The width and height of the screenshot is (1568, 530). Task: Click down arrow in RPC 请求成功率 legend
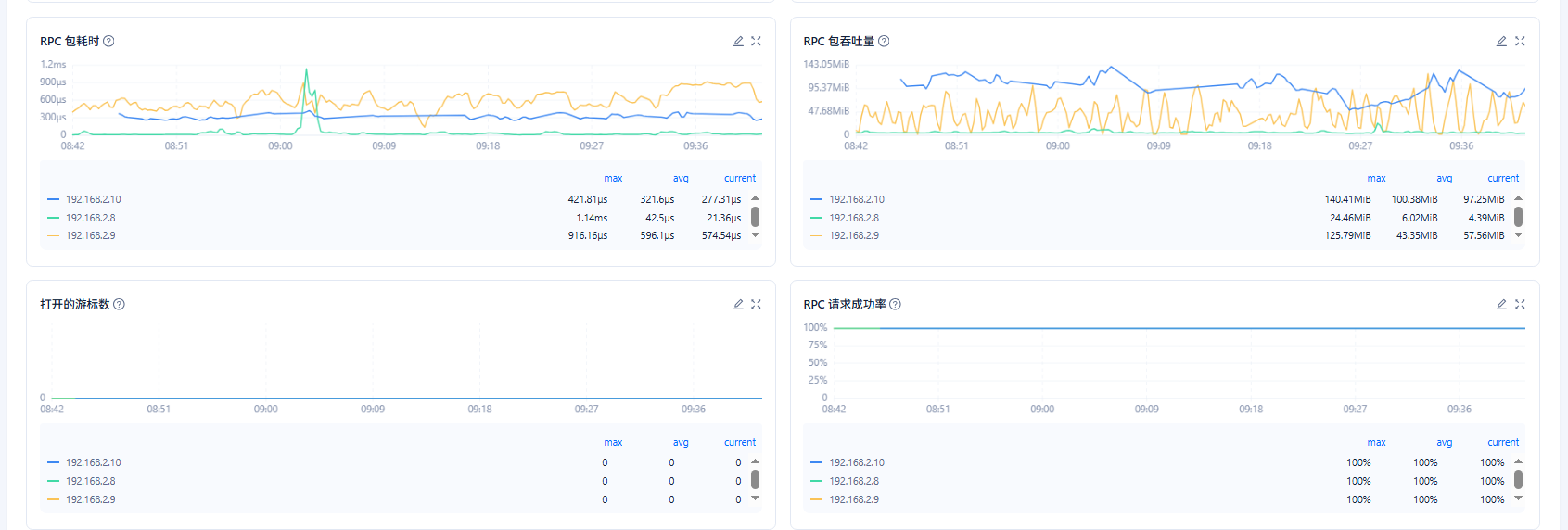(x=1518, y=498)
